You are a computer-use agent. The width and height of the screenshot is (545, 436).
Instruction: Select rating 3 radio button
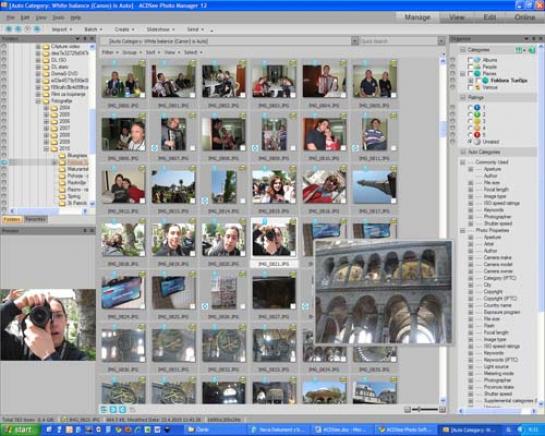tap(470, 121)
